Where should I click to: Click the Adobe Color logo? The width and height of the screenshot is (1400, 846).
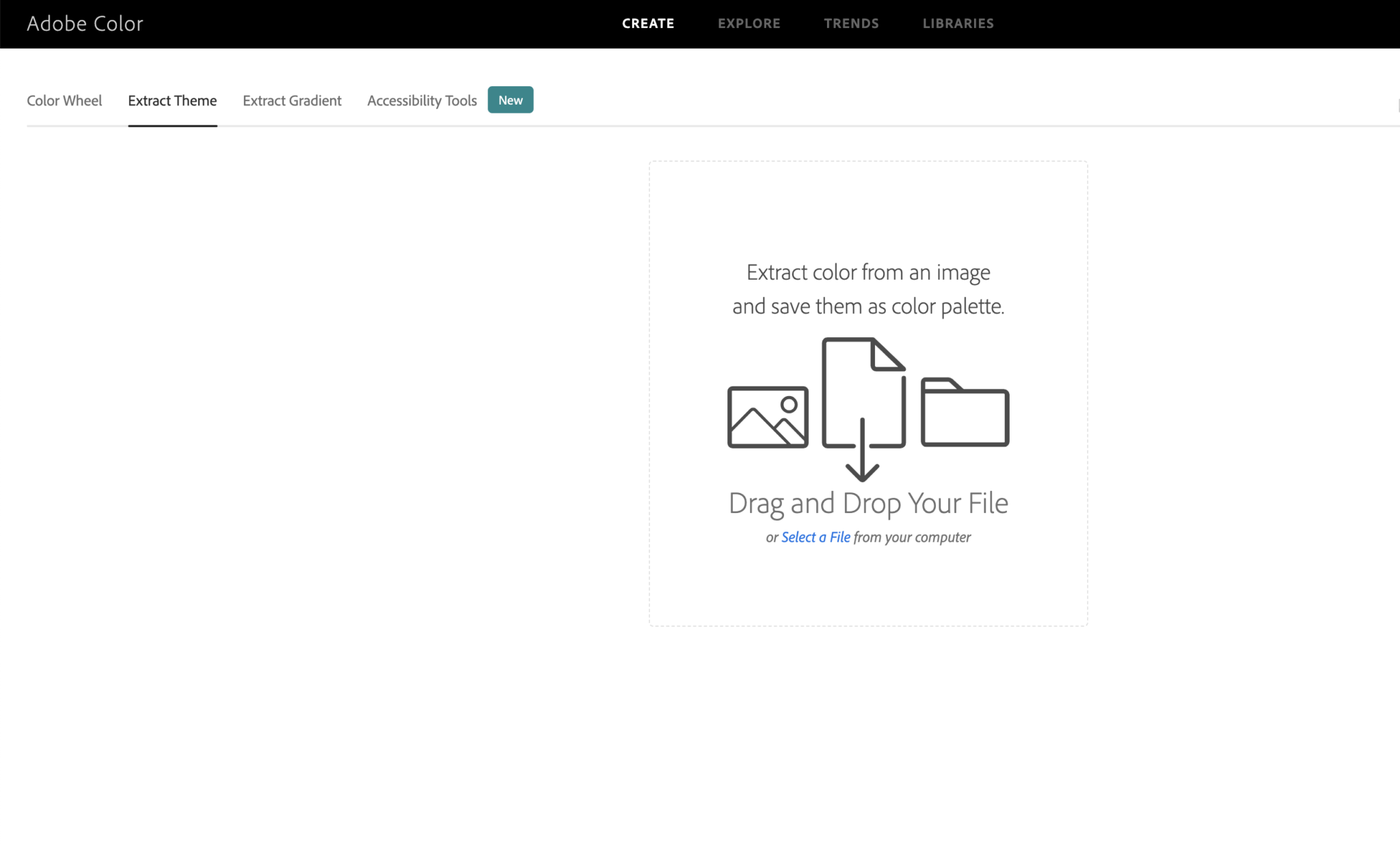click(x=85, y=23)
